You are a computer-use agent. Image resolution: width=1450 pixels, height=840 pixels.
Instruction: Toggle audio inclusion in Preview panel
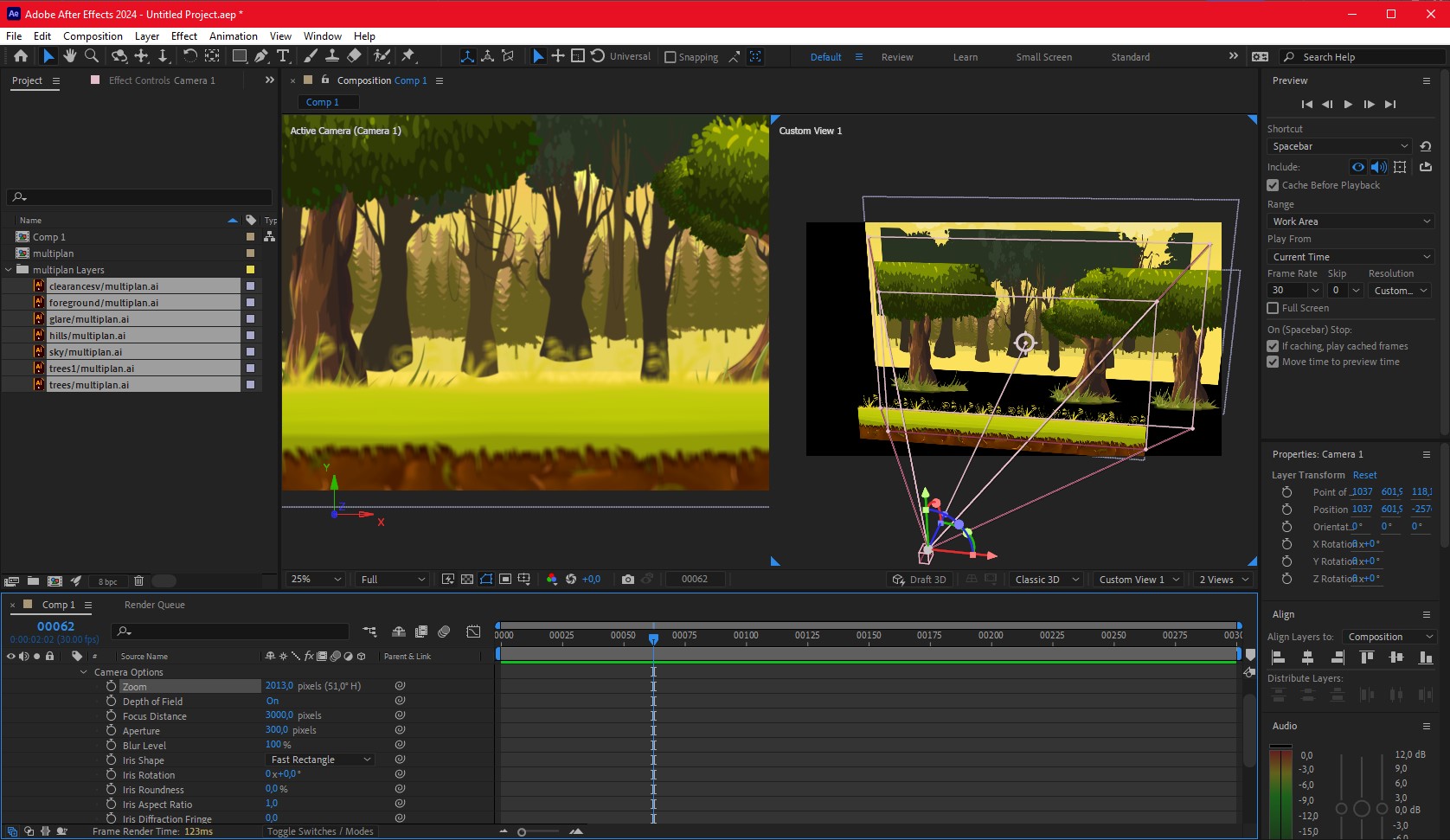[1380, 167]
